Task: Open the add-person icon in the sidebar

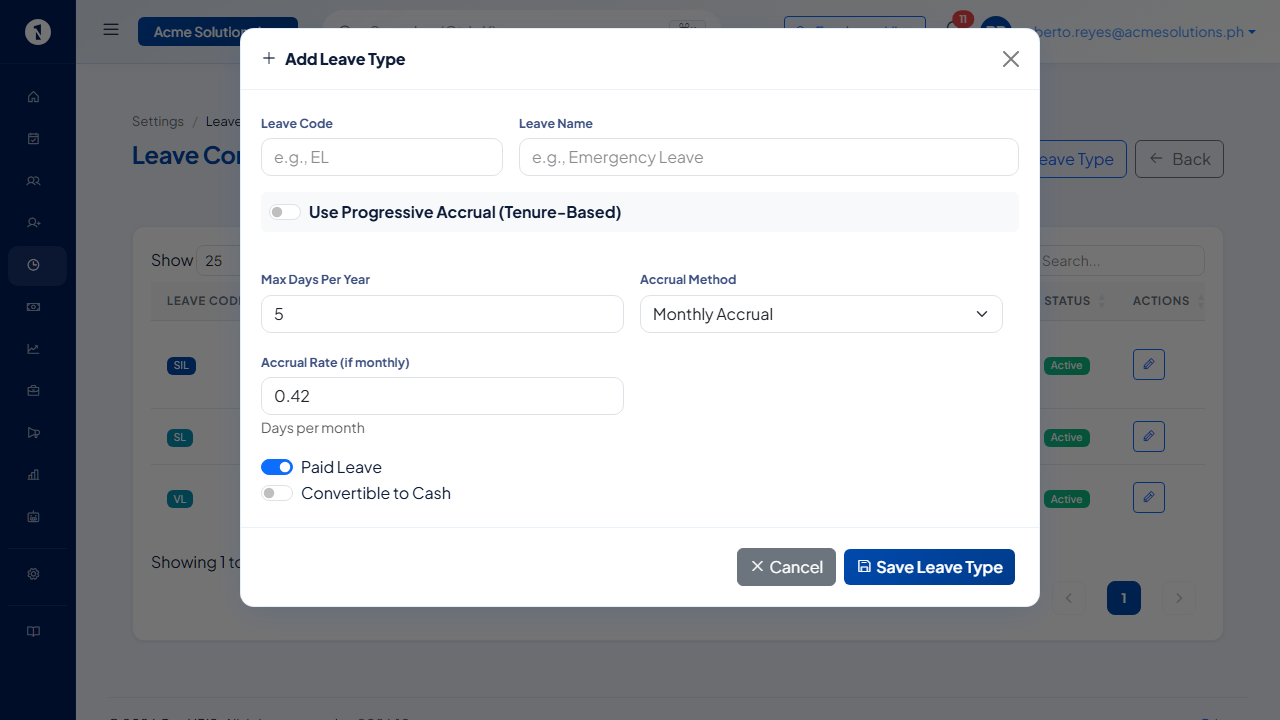Action: pyautogui.click(x=33, y=222)
